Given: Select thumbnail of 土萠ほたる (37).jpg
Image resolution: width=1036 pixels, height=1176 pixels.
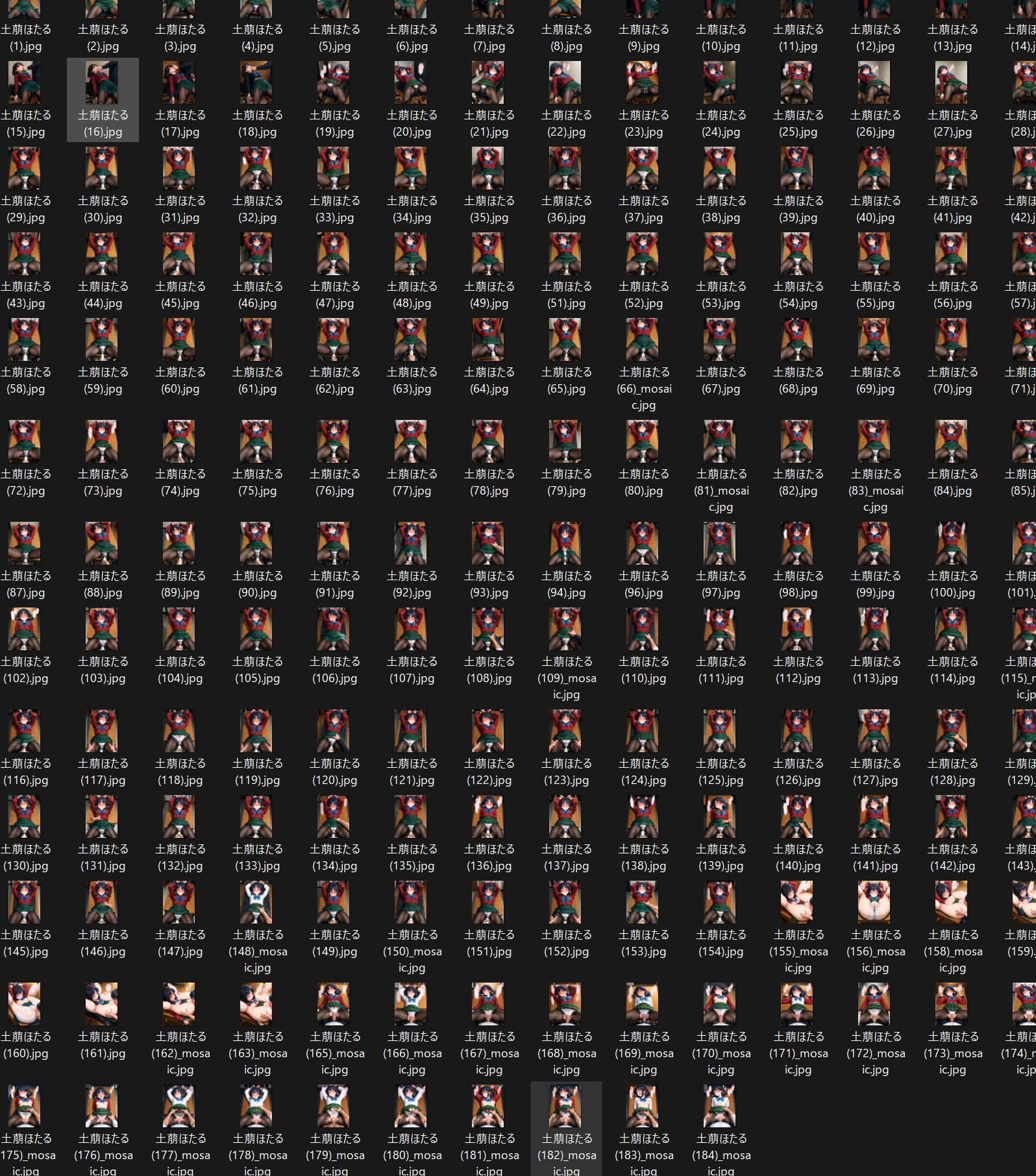Looking at the screenshot, I should pyautogui.click(x=643, y=168).
